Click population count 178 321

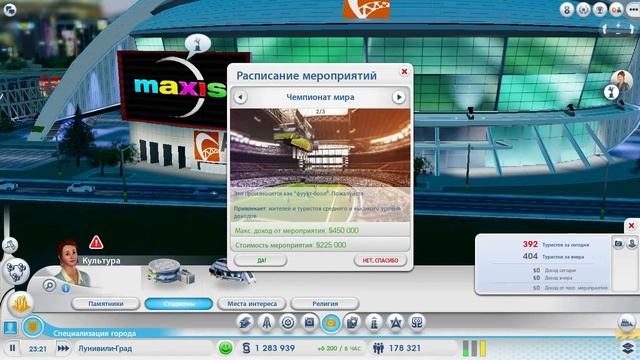(404, 348)
